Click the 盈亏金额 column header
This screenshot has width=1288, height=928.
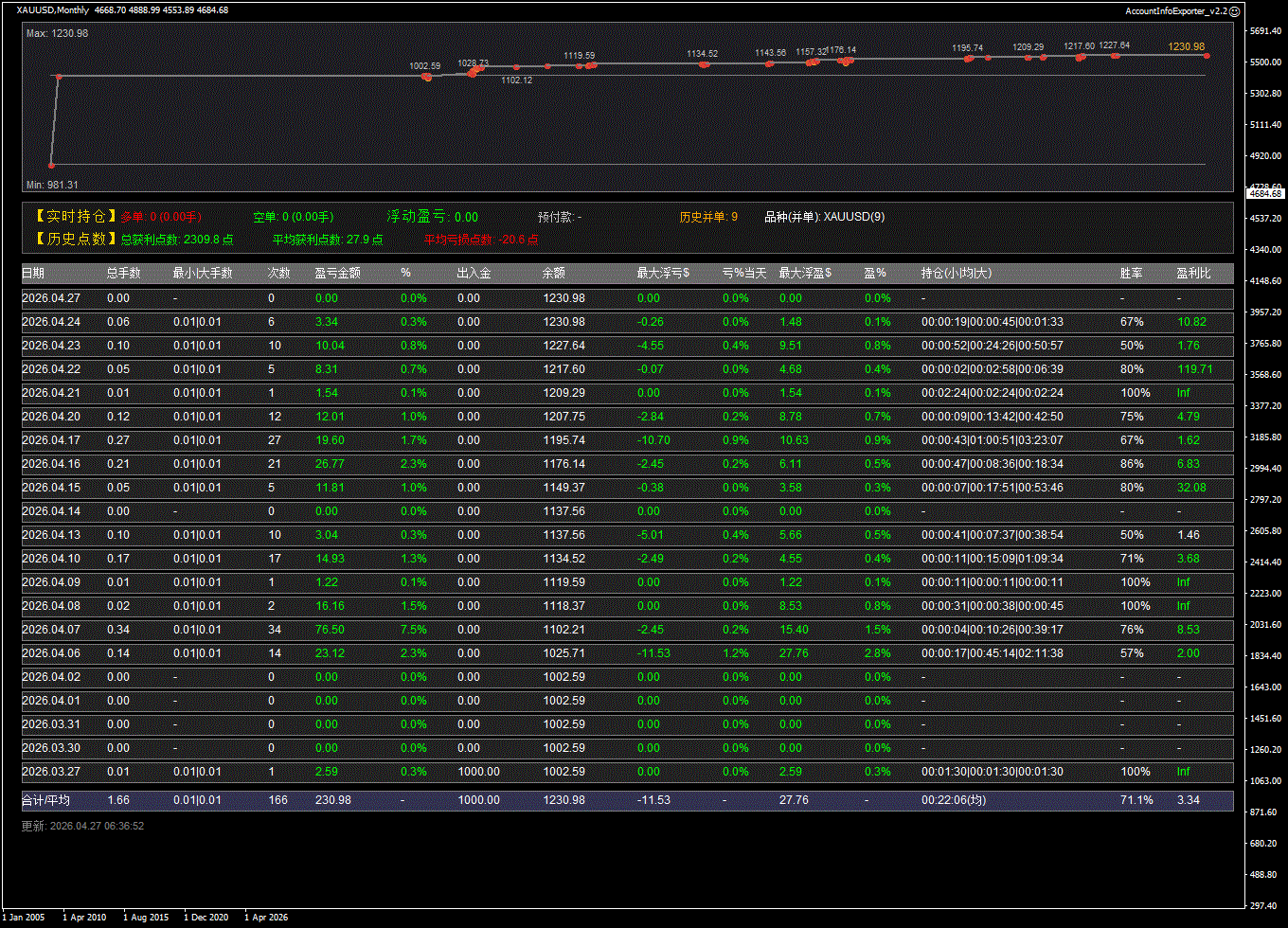337,274
